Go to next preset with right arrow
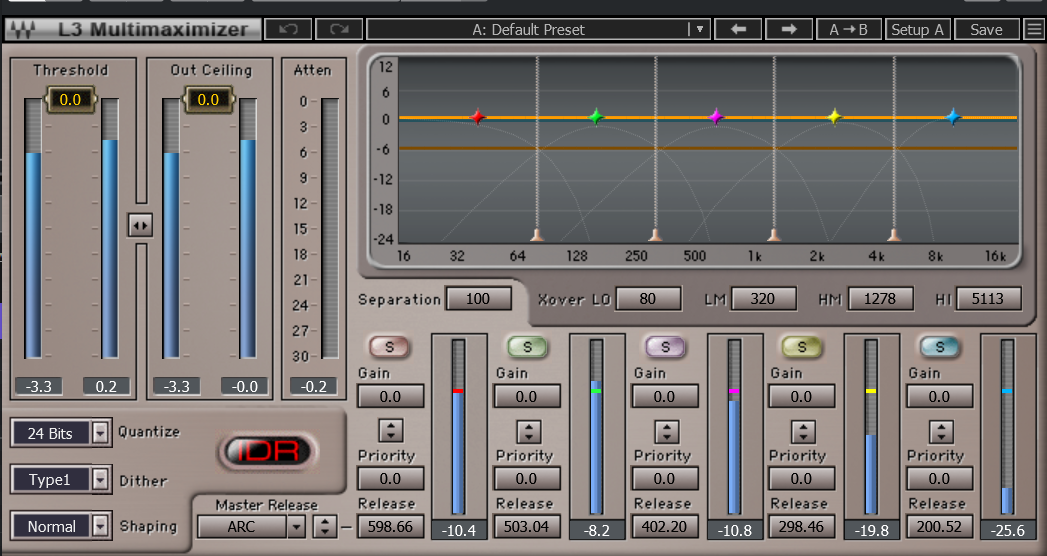Viewport: 1047px width, 556px height. click(789, 29)
